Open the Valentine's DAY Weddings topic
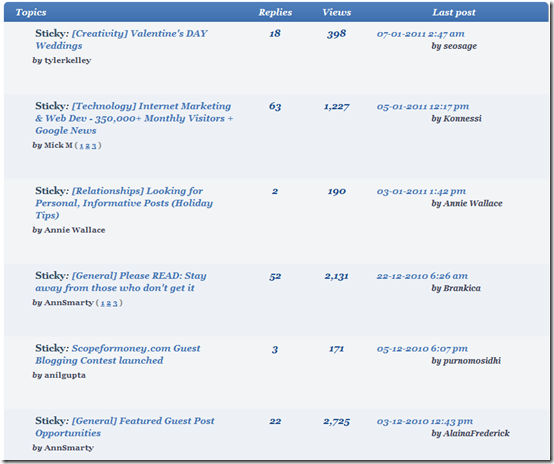554x464 pixels. click(x=121, y=40)
